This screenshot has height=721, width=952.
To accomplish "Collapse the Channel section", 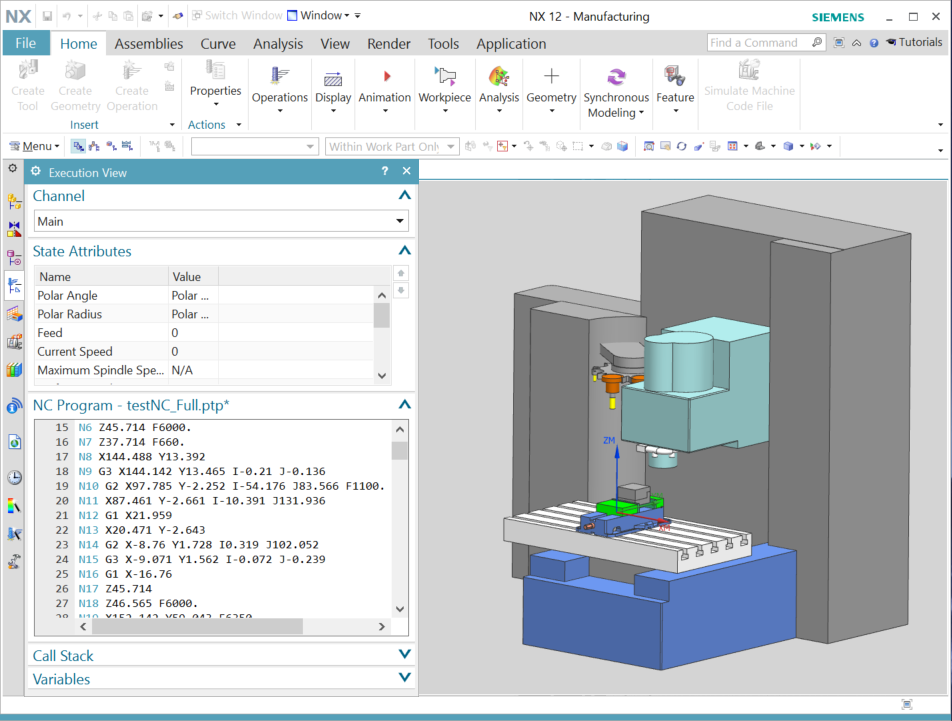I will click(404, 195).
